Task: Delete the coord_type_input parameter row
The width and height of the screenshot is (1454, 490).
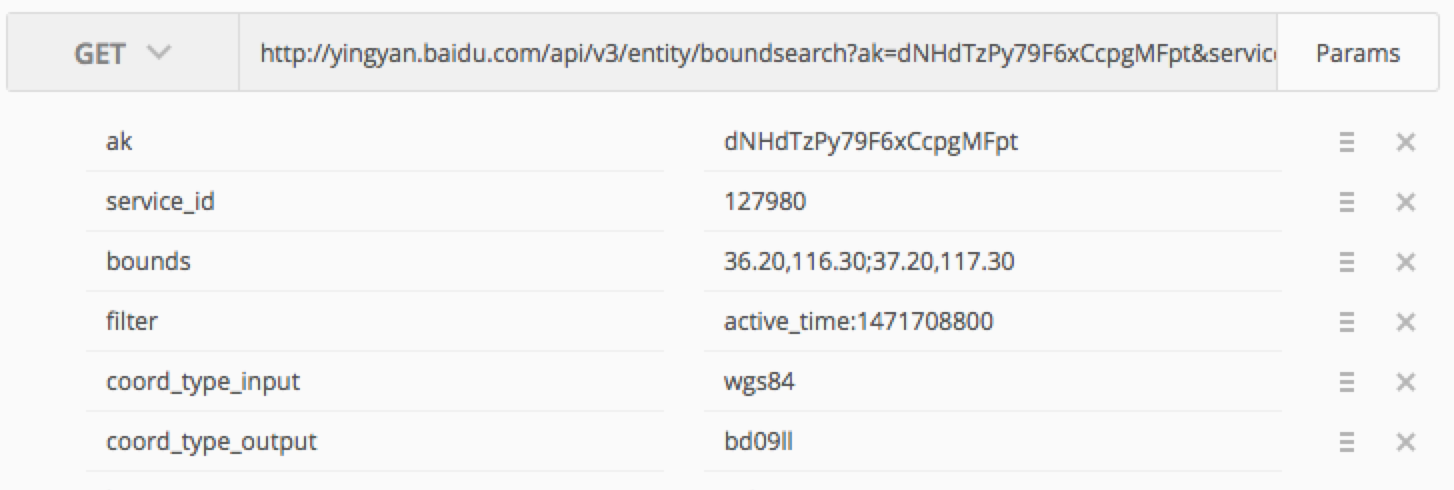Action: pyautogui.click(x=1405, y=382)
